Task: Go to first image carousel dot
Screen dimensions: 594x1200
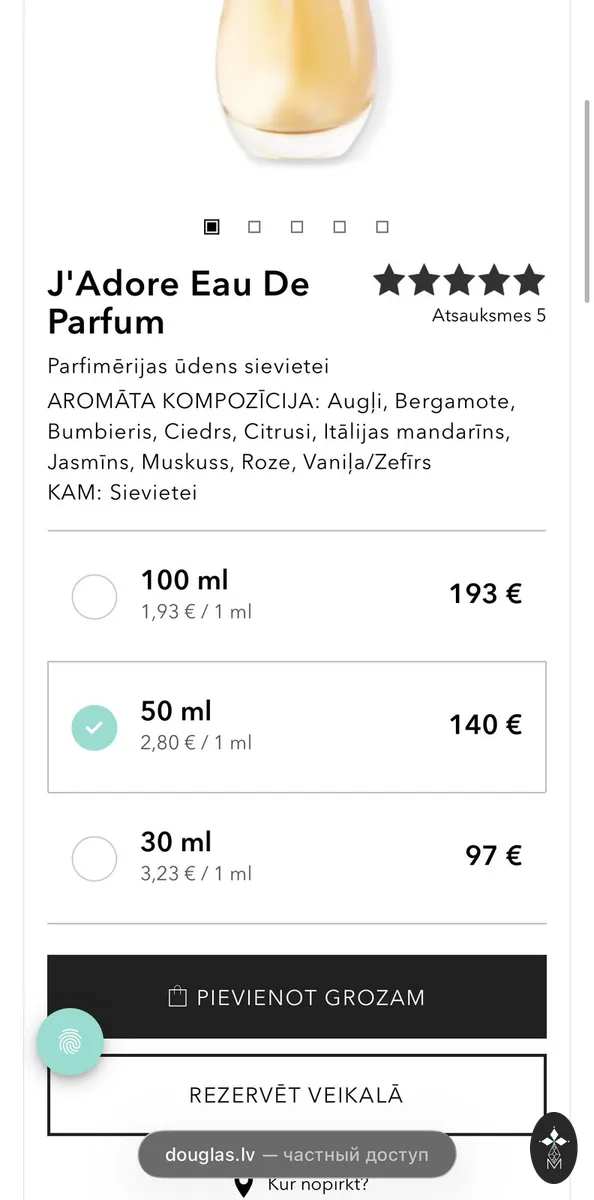Action: tap(212, 227)
